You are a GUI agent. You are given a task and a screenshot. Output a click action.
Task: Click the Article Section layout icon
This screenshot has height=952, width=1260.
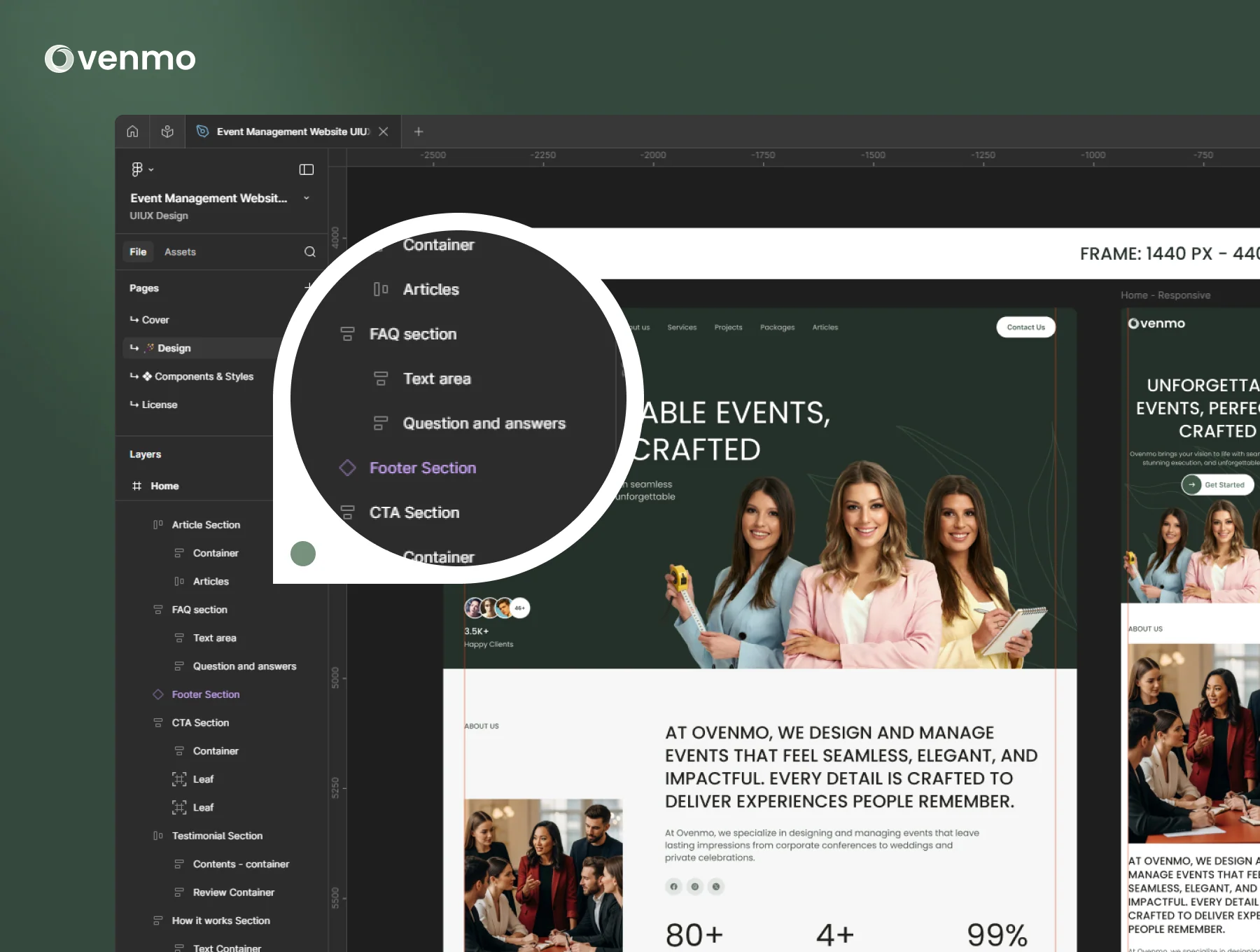(158, 525)
